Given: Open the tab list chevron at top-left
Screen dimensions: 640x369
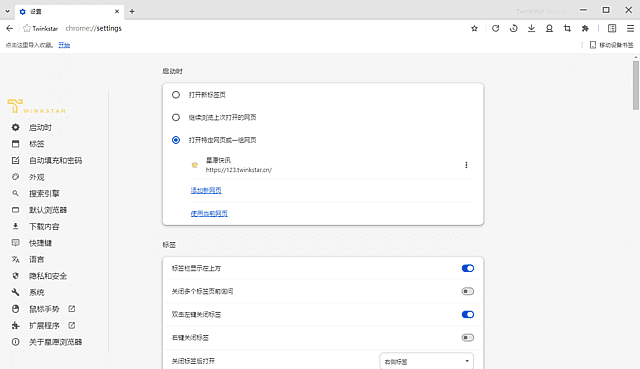Looking at the screenshot, I should (x=7, y=11).
